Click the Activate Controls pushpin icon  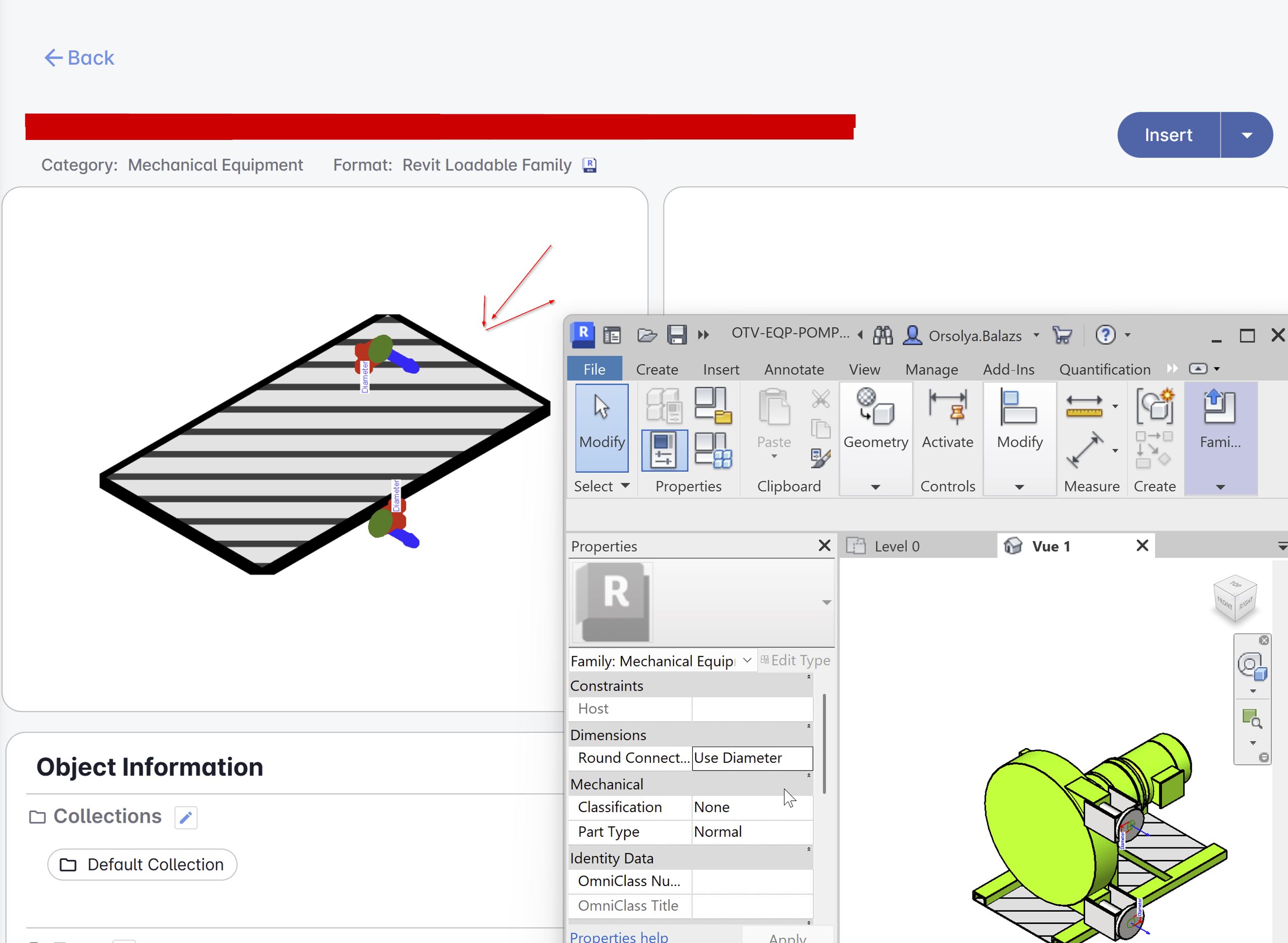coord(948,408)
